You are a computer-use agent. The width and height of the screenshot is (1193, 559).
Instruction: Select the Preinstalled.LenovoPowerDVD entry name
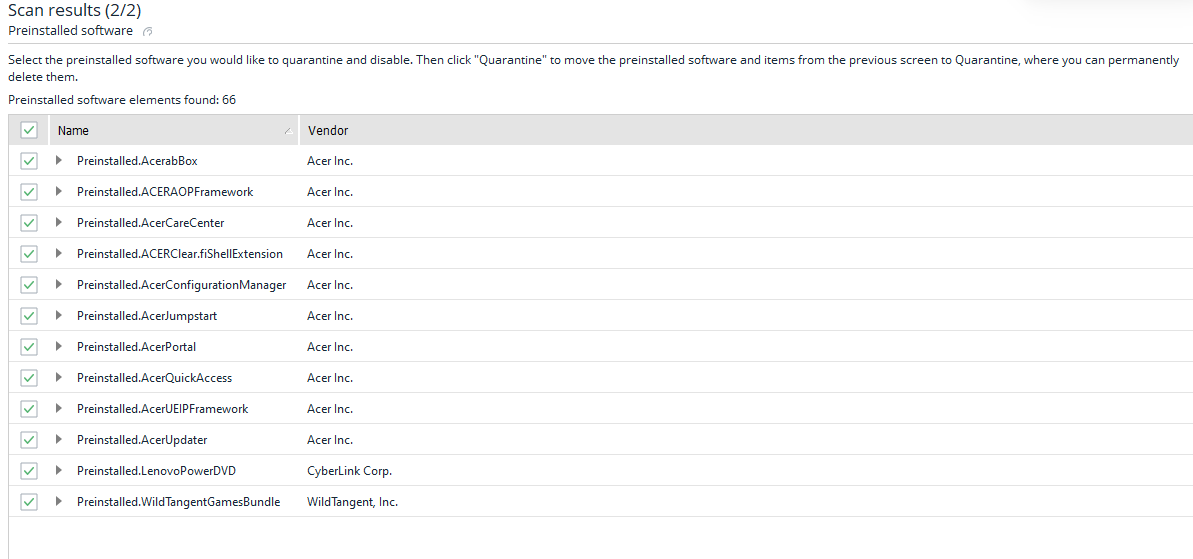(x=156, y=471)
